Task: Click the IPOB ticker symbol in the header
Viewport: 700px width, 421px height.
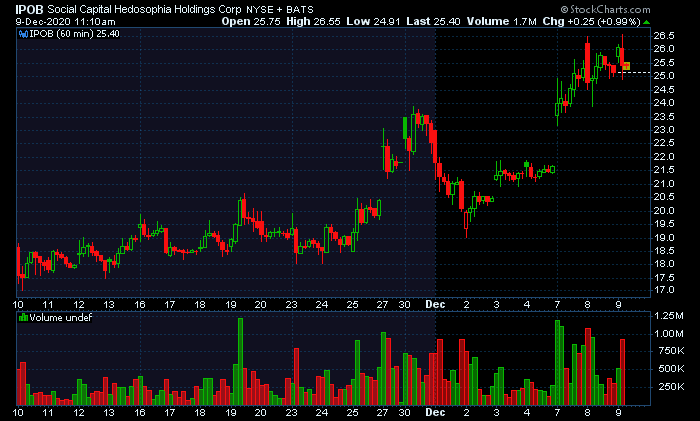Action: (x=29, y=9)
